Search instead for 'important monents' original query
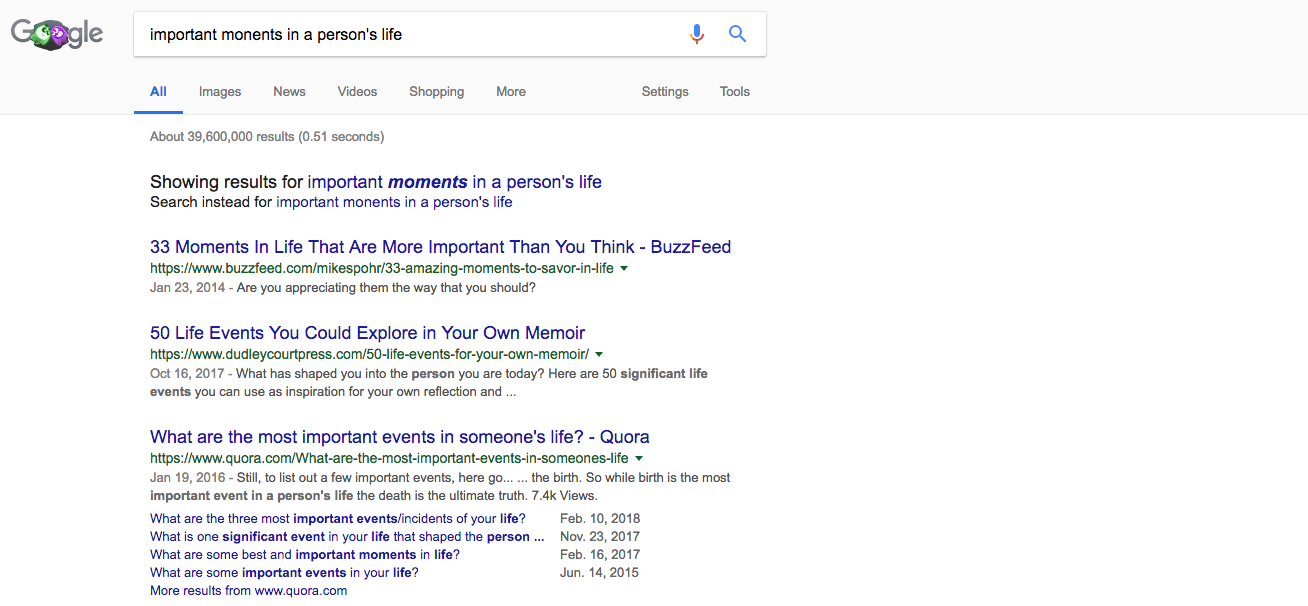The image size is (1308, 606). tap(394, 202)
